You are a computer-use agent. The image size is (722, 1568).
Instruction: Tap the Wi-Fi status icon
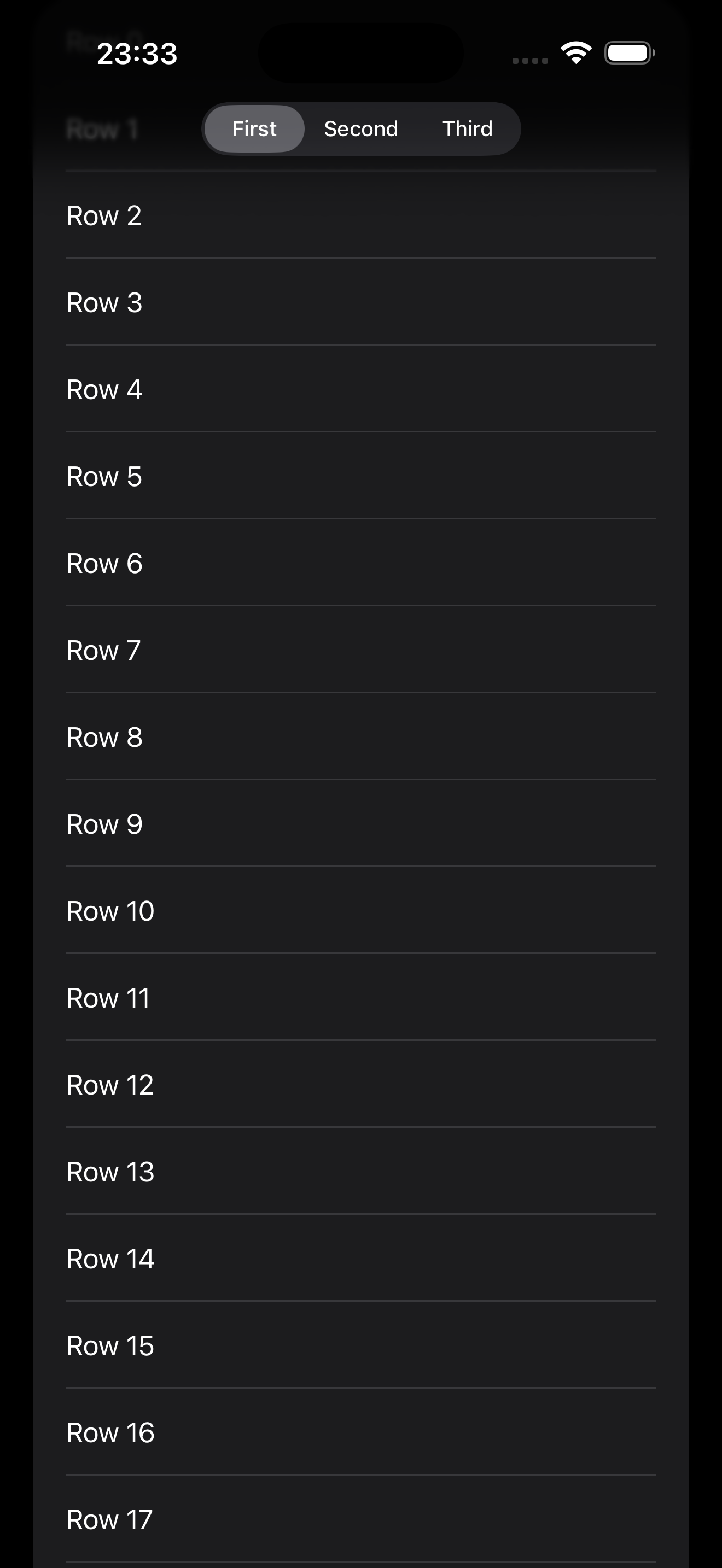[x=576, y=53]
